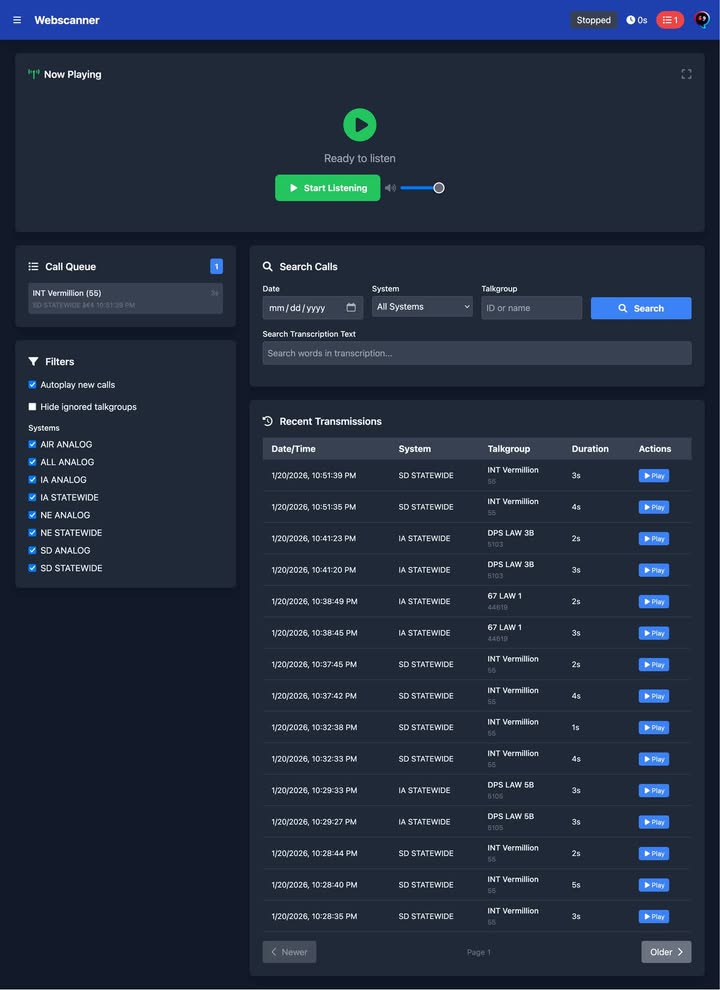Click the large green play circle
720x990 pixels.
pyautogui.click(x=360, y=125)
